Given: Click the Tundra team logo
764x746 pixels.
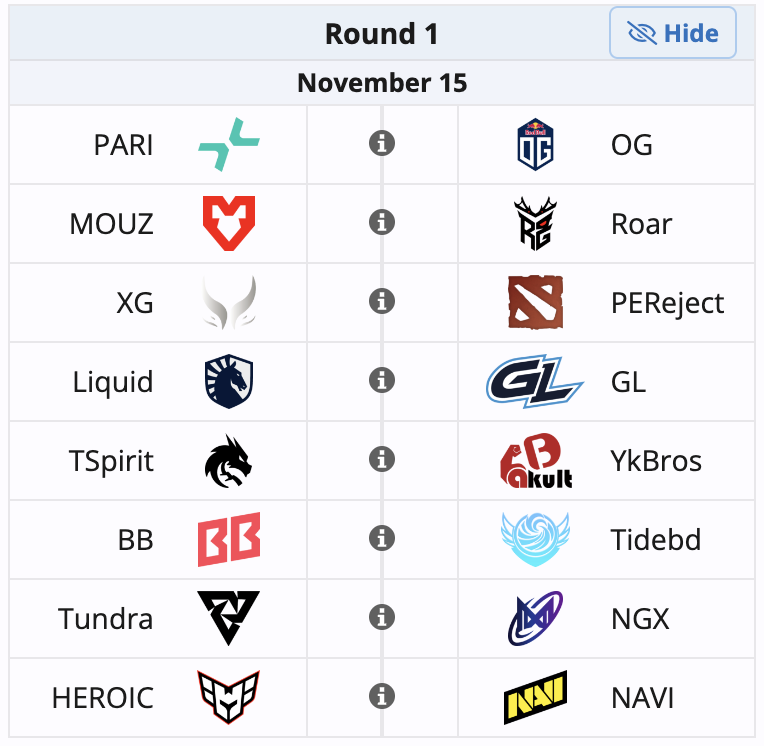Looking at the screenshot, I should pos(228,618).
